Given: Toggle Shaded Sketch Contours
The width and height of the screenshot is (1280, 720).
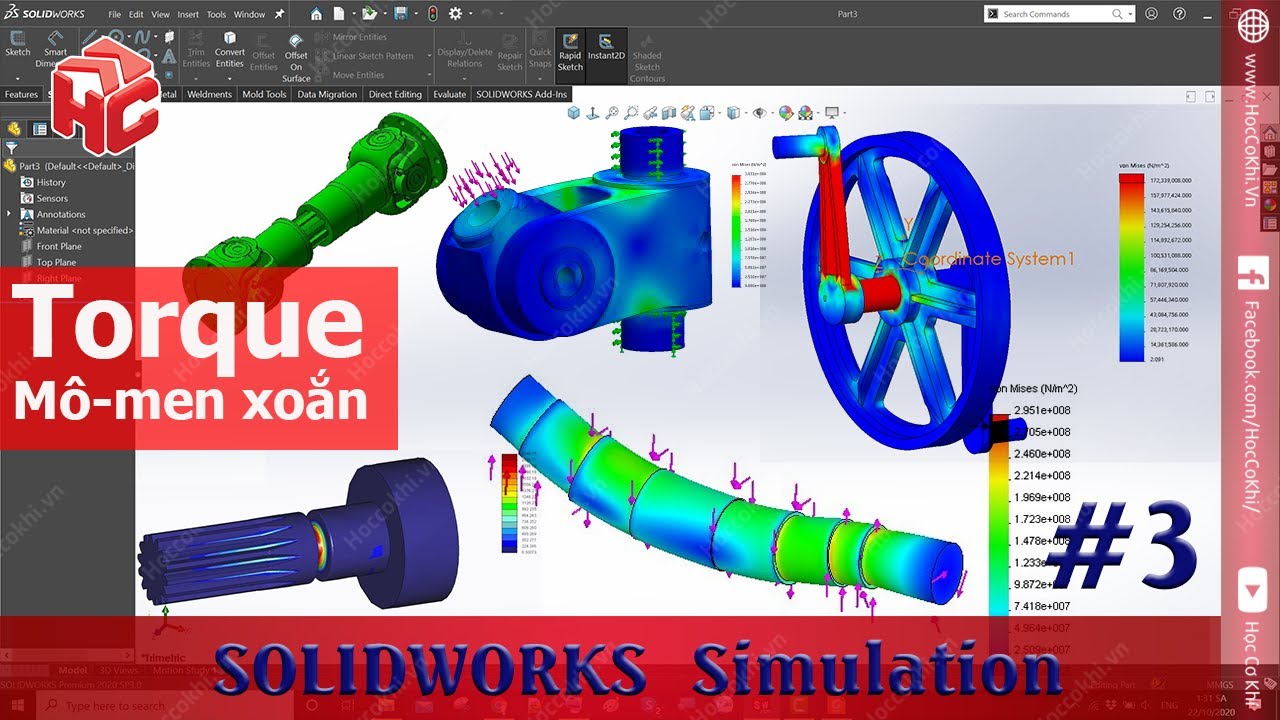Looking at the screenshot, I should click(647, 56).
